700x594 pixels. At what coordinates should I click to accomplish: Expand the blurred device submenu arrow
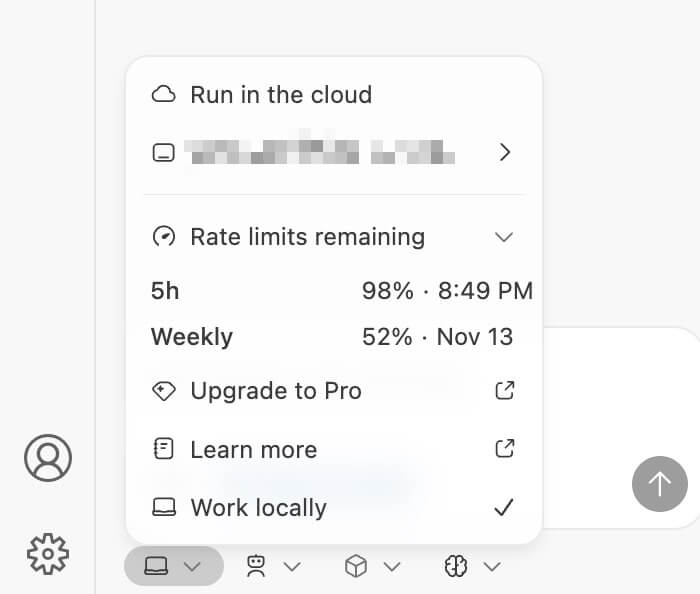click(505, 153)
